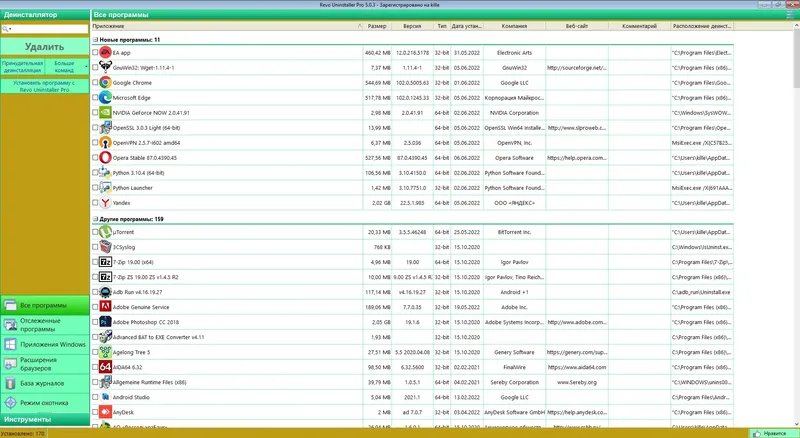800x438 pixels.
Task: Click the Logs database icon in sidebar
Action: 10,383
